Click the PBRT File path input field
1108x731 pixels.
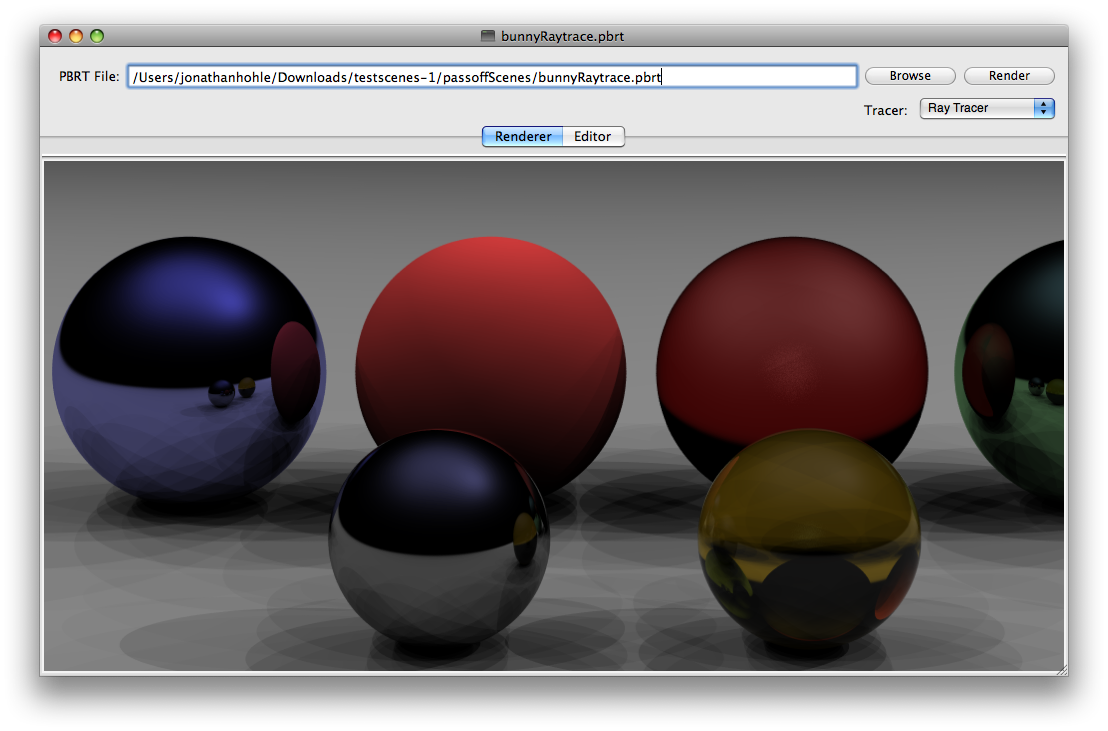(492, 76)
